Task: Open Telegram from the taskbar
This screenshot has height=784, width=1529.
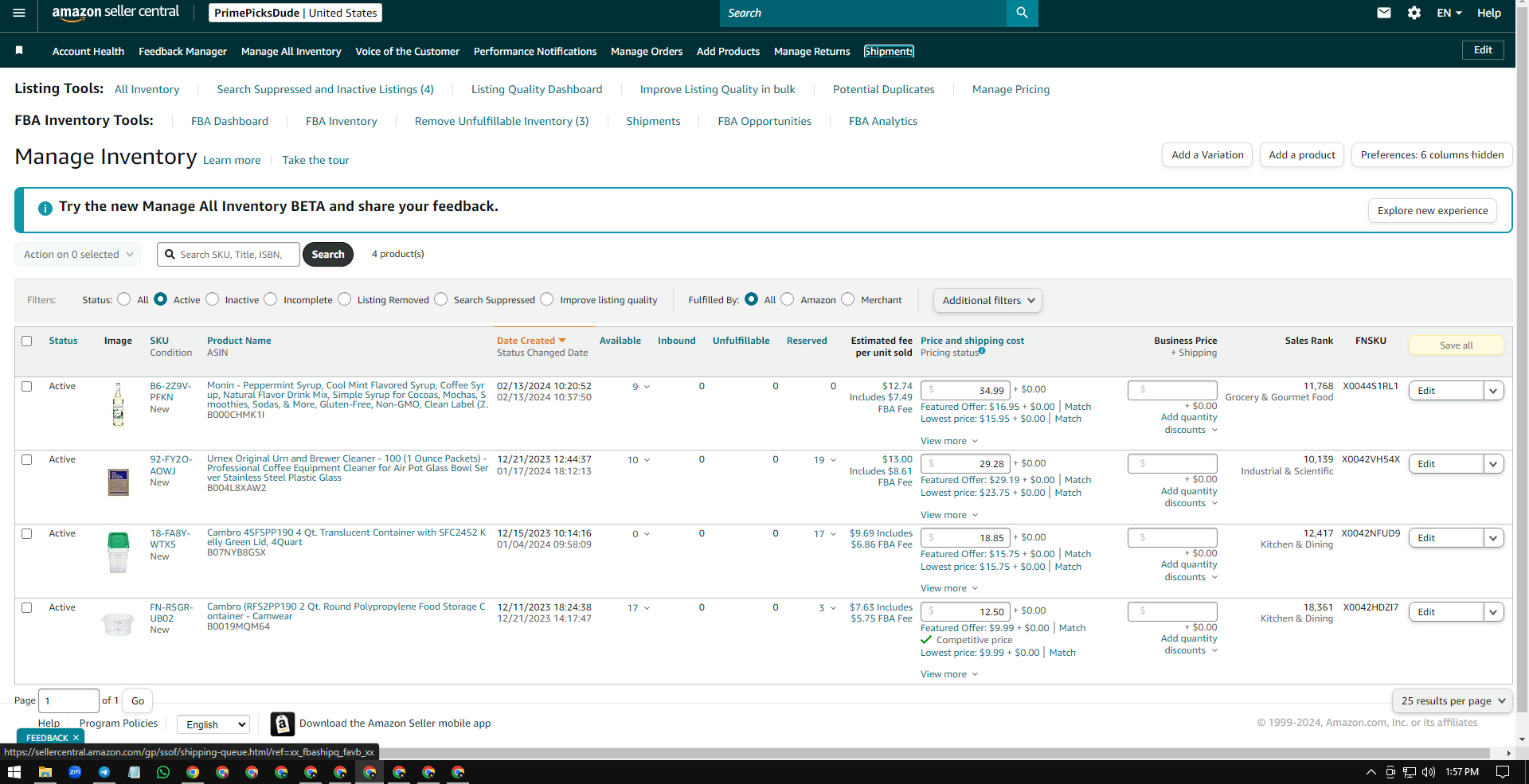Action: click(104, 772)
